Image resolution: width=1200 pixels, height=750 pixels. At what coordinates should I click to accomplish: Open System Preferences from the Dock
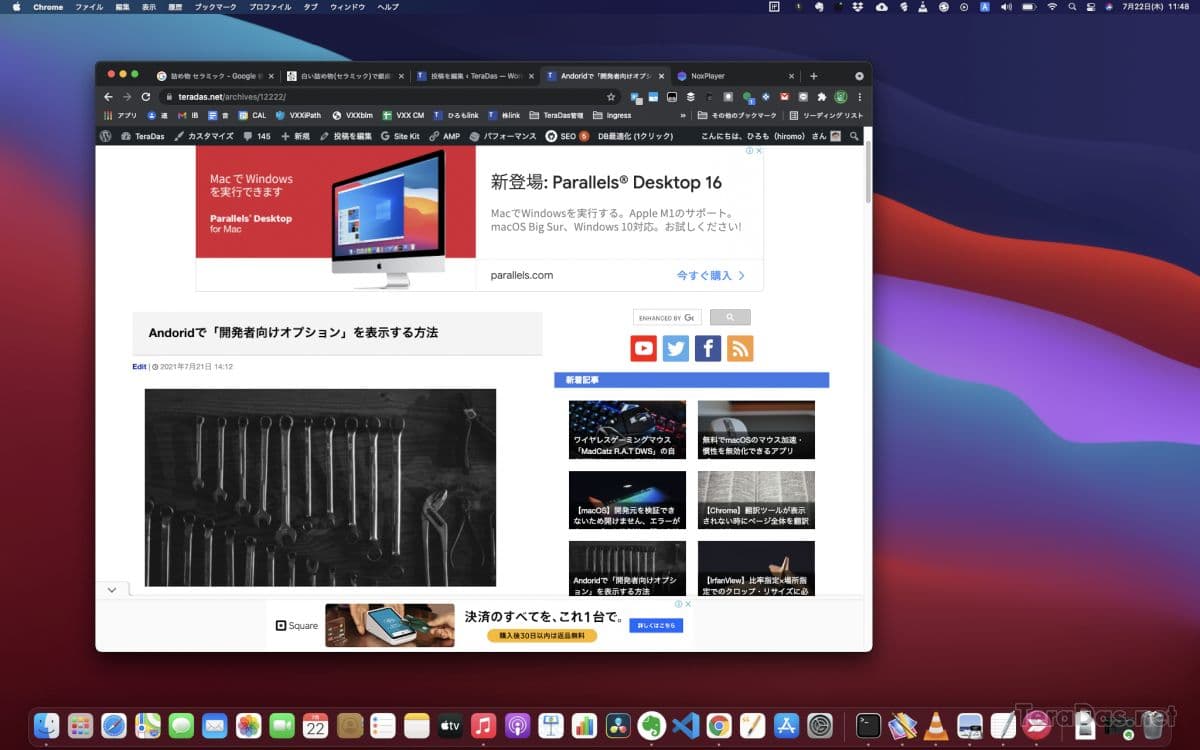click(820, 725)
